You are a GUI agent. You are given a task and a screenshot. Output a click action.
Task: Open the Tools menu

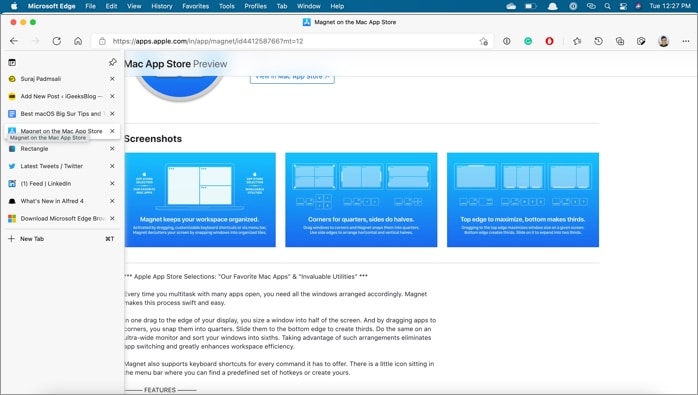pyautogui.click(x=227, y=6)
